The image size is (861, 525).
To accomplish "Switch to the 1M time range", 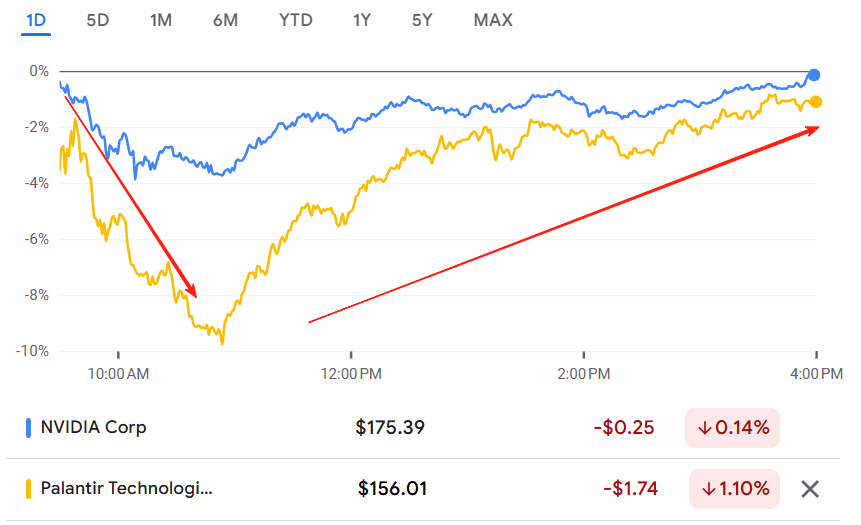I will click(x=161, y=21).
